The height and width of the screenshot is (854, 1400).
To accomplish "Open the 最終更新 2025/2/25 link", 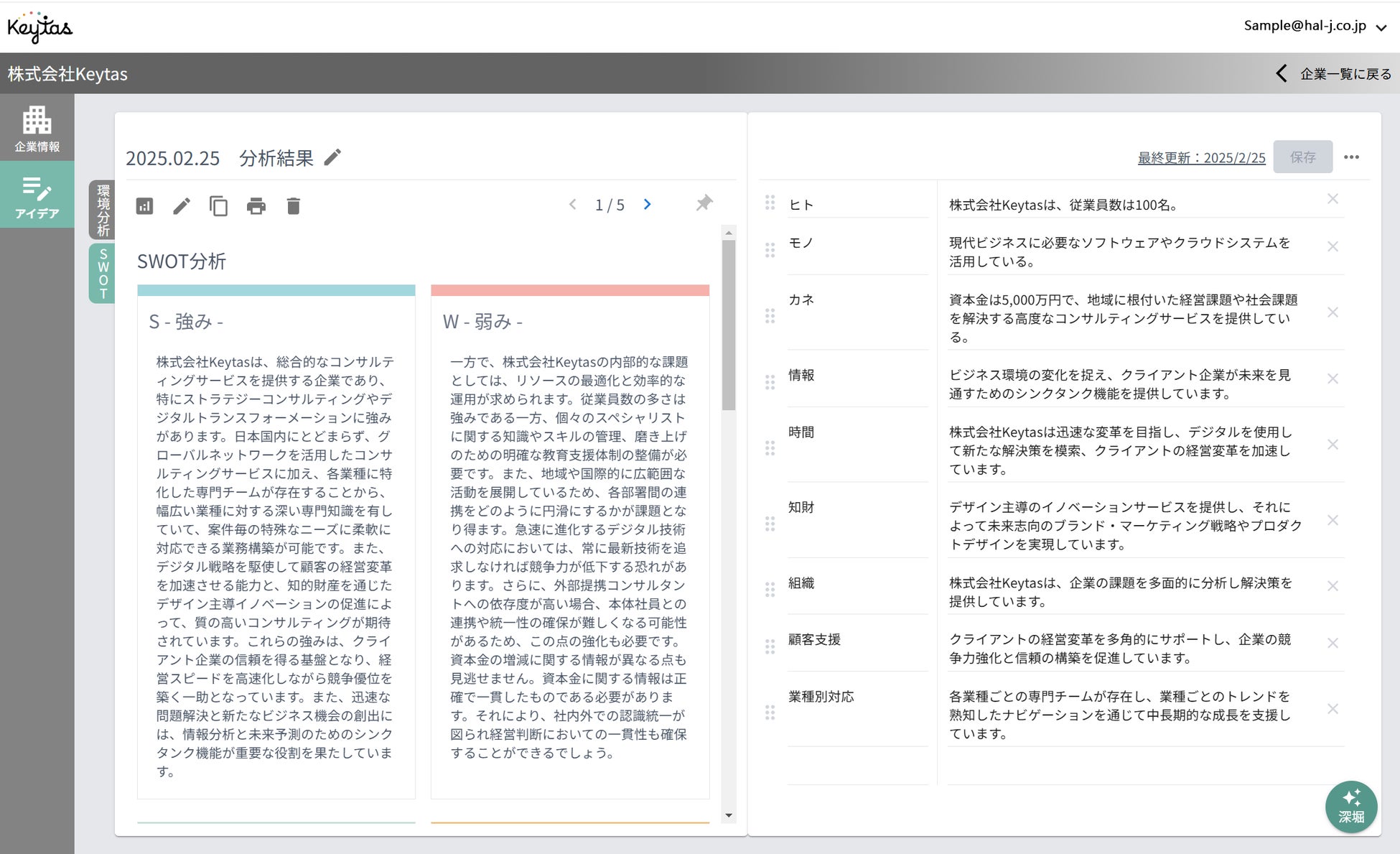I will pos(1201,158).
